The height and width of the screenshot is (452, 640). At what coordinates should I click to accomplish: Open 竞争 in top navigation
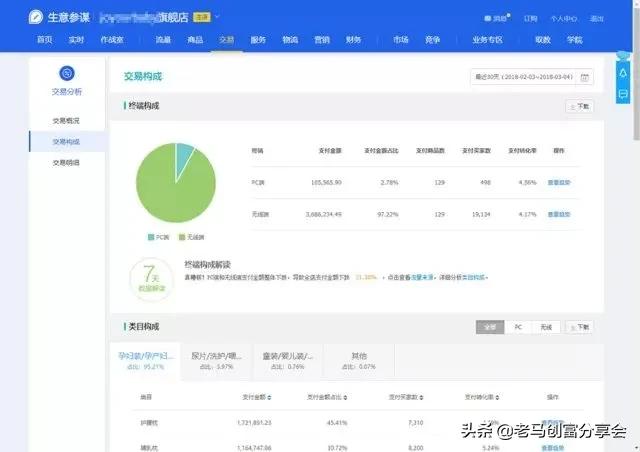[433, 40]
